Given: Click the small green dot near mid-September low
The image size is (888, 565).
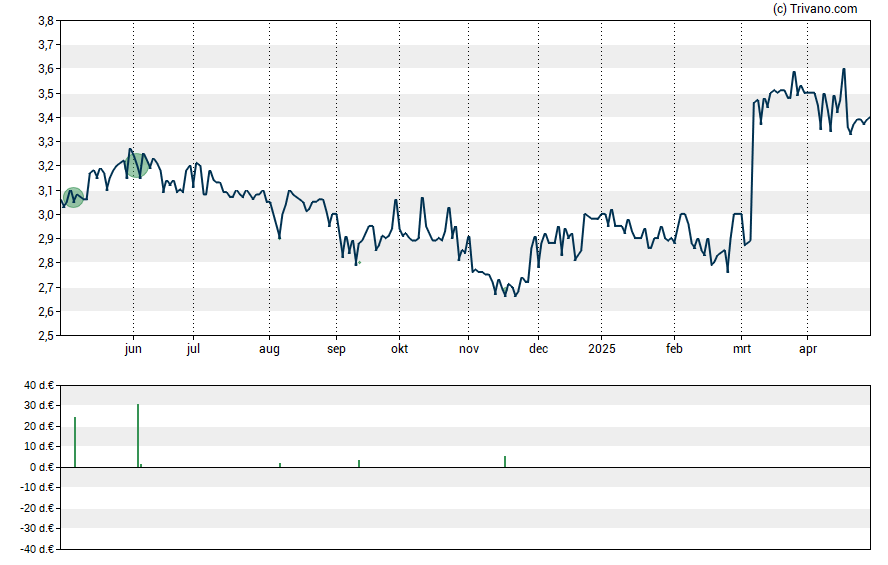Looking at the screenshot, I should pyautogui.click(x=360, y=263).
